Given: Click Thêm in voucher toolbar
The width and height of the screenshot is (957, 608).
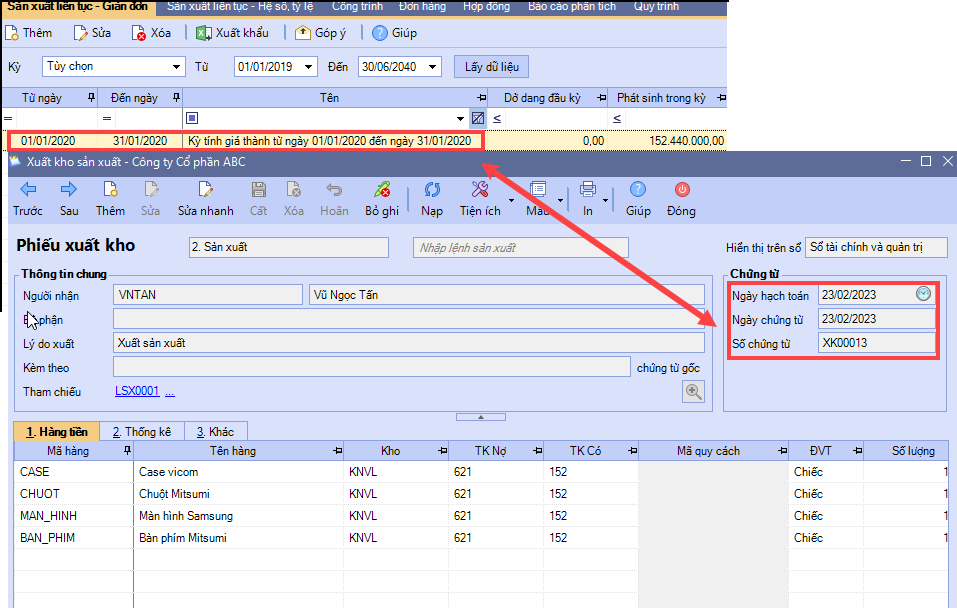Looking at the screenshot, I should tap(110, 189).
